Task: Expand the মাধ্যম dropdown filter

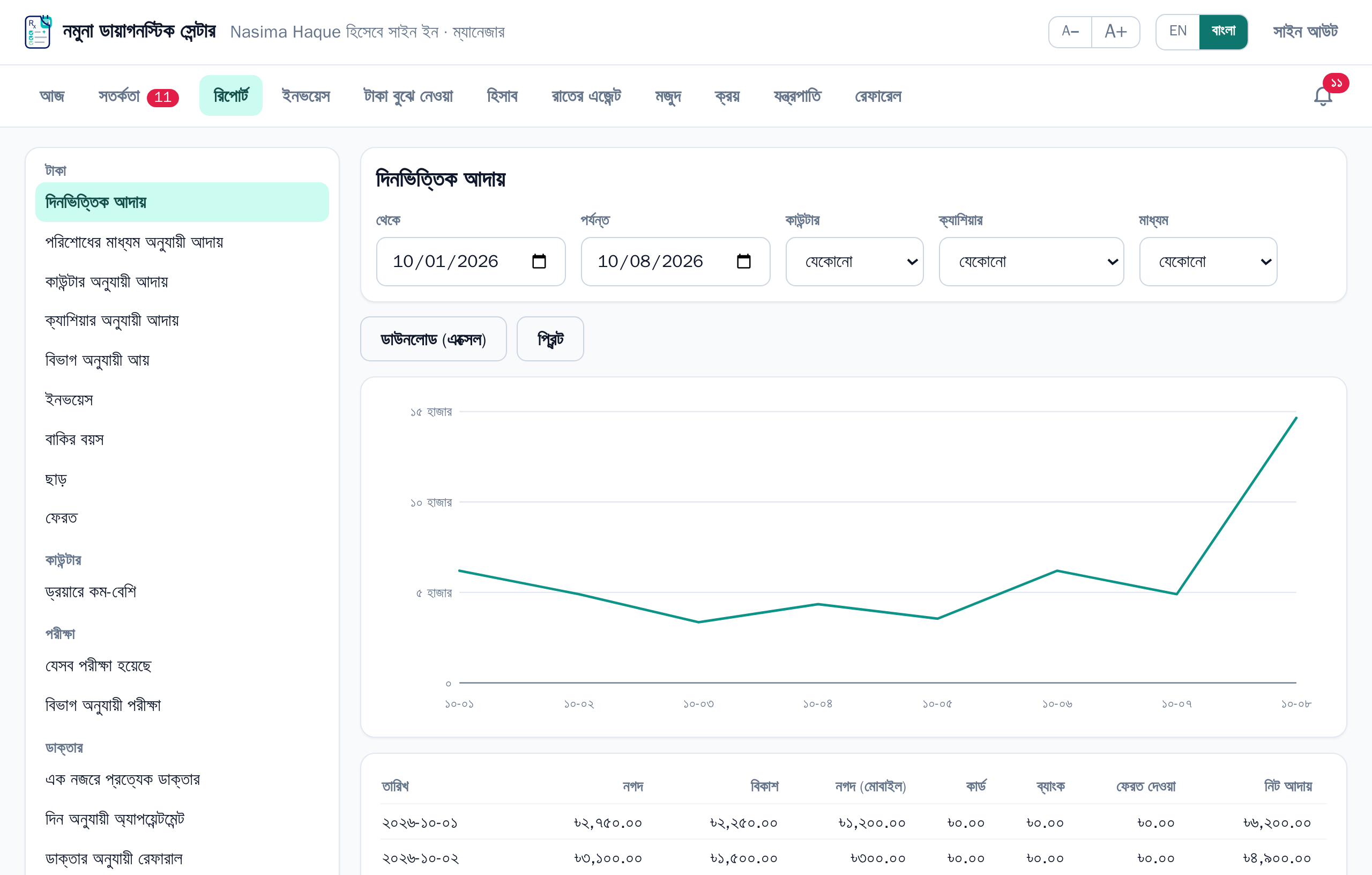Action: coord(1208,262)
